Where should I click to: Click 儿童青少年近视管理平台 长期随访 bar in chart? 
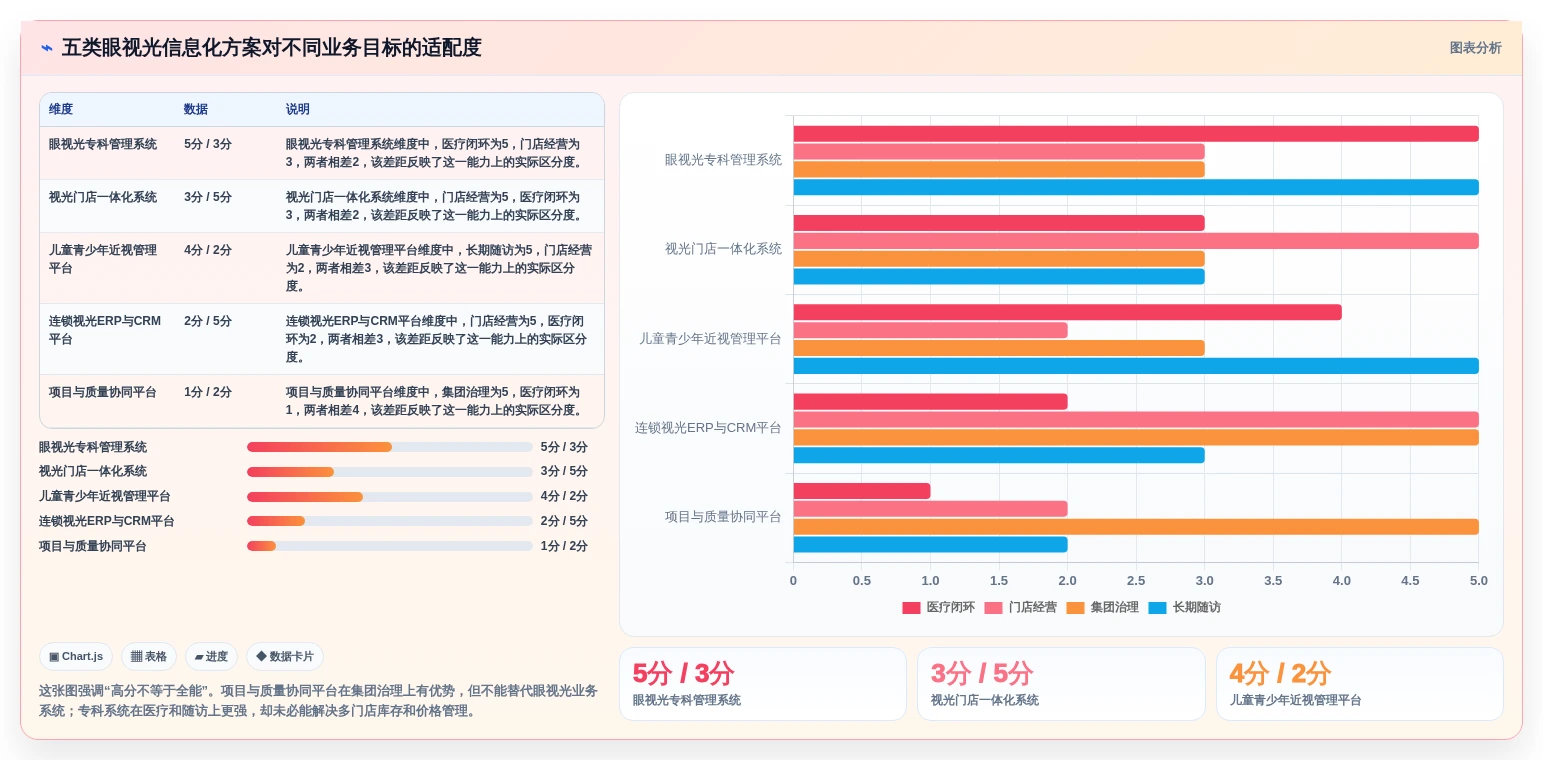1136,366
